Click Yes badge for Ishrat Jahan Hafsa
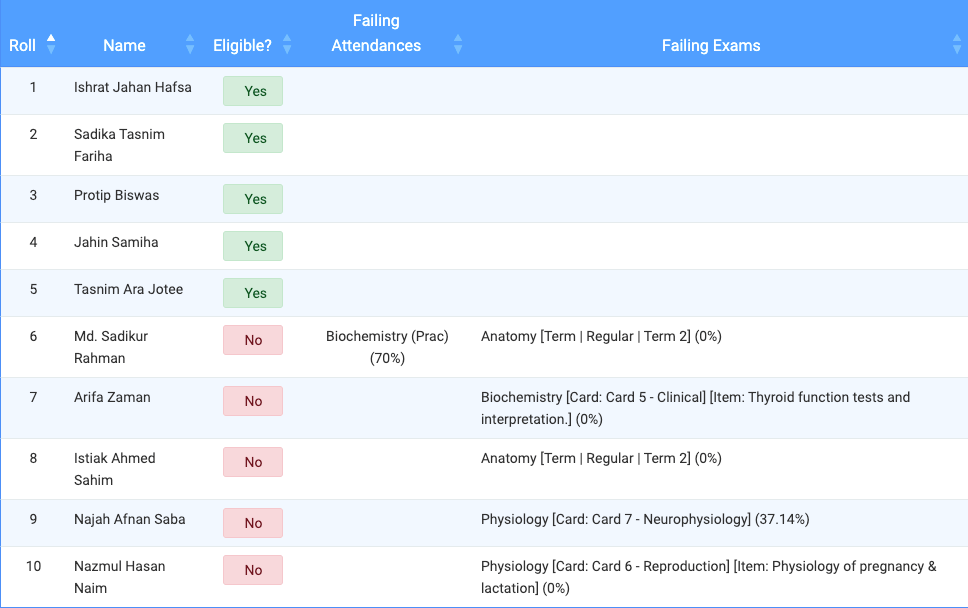968x608 pixels. coord(253,91)
